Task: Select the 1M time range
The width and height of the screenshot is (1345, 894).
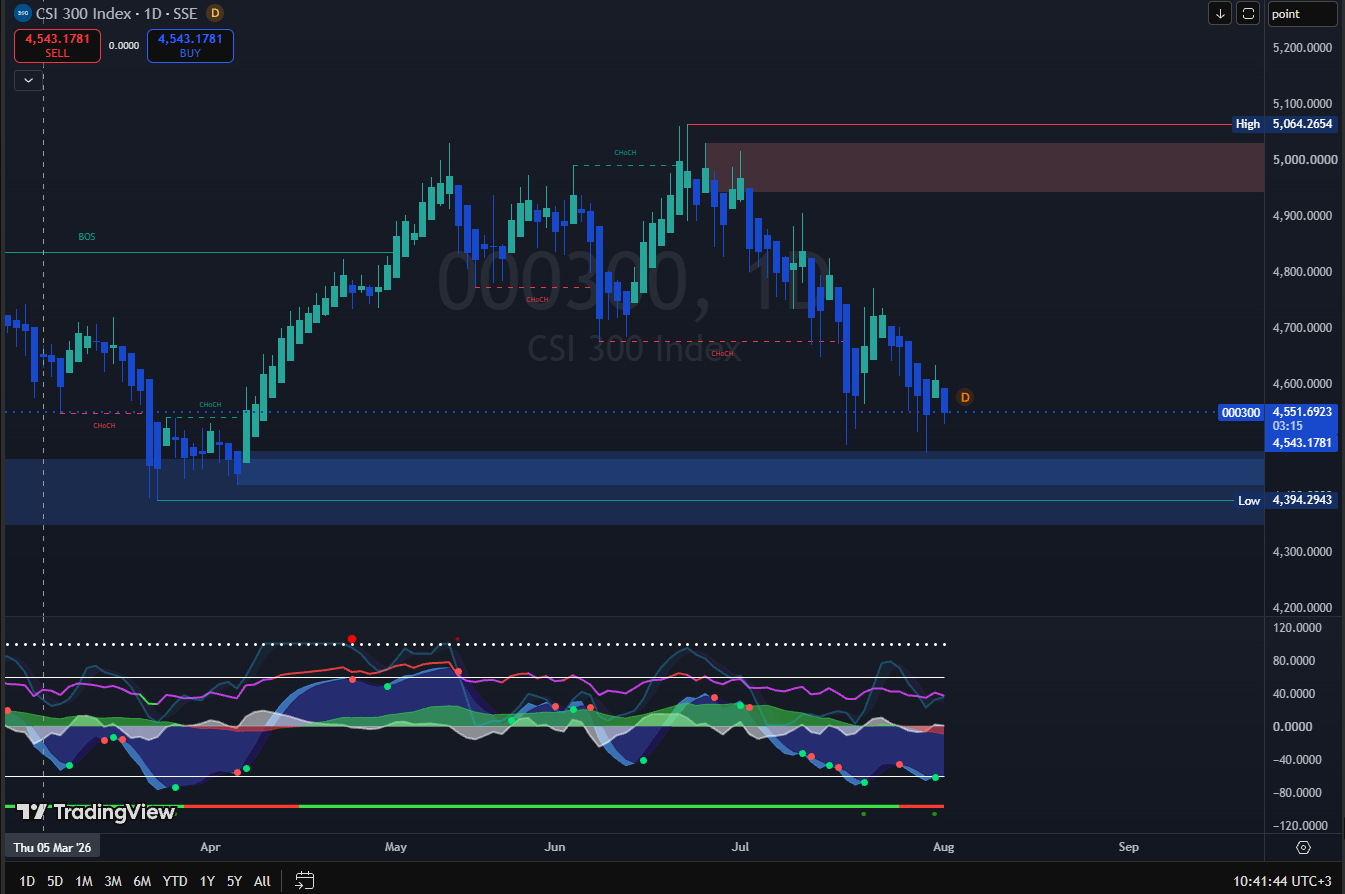Action: coord(84,881)
